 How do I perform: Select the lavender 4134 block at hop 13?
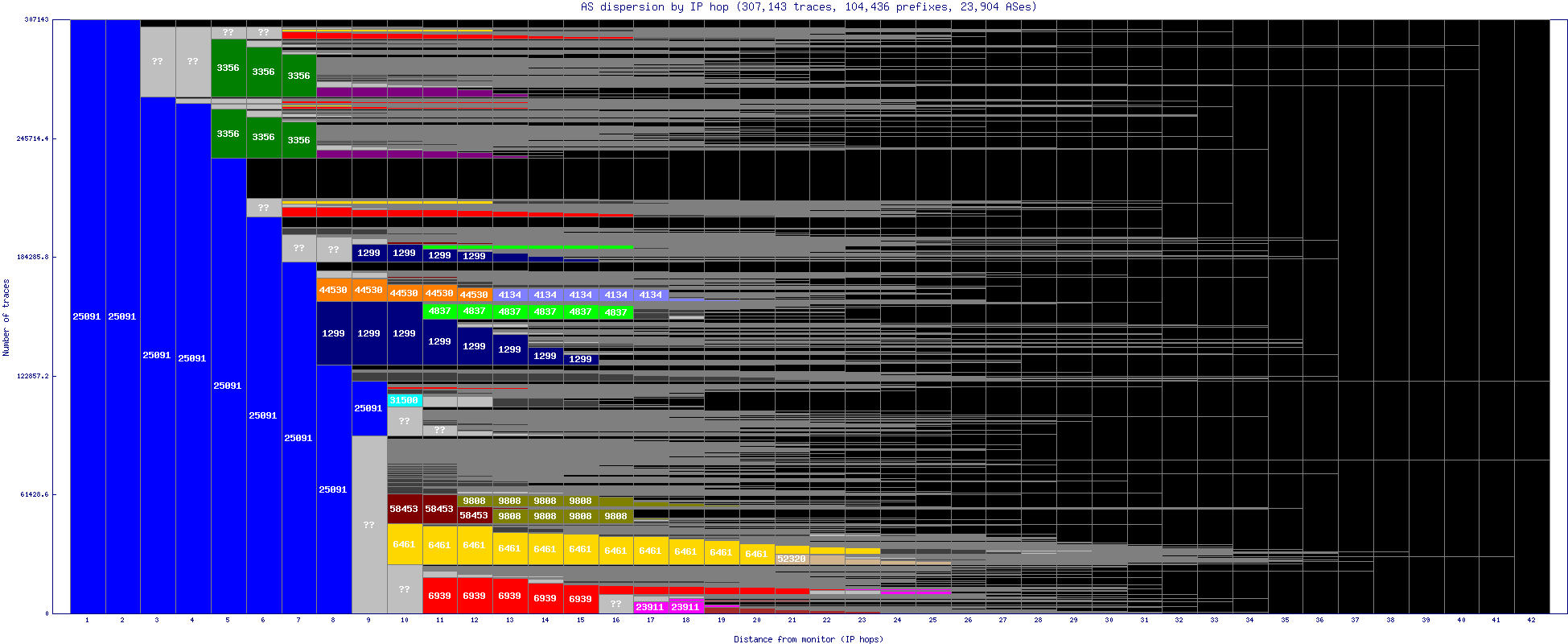pyautogui.click(x=510, y=295)
